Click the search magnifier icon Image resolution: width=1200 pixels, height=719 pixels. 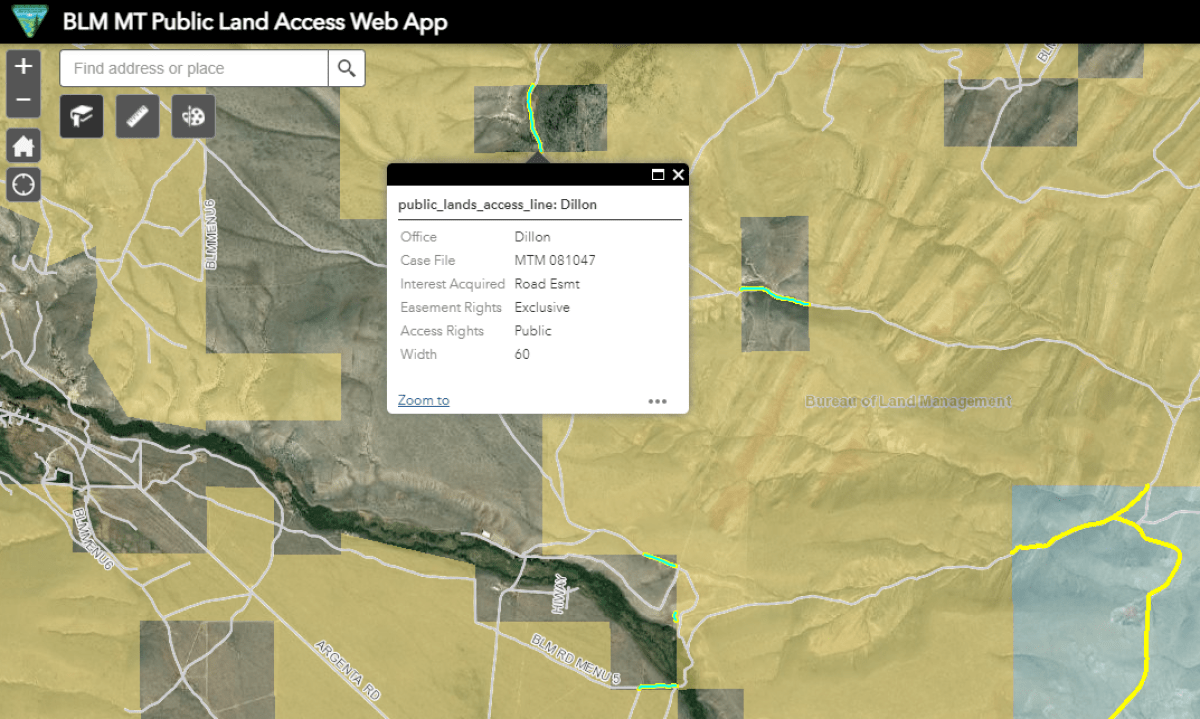(346, 68)
